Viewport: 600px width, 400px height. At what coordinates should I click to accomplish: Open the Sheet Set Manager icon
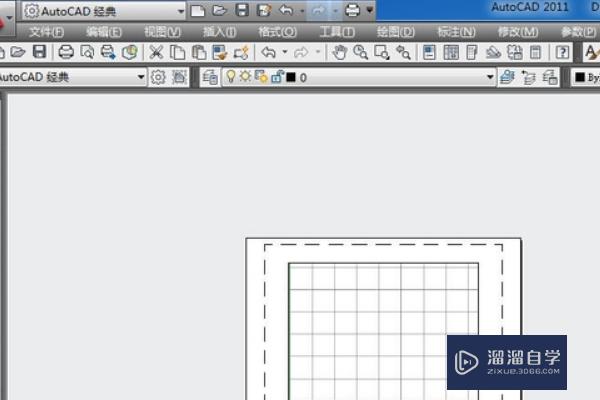(493, 52)
